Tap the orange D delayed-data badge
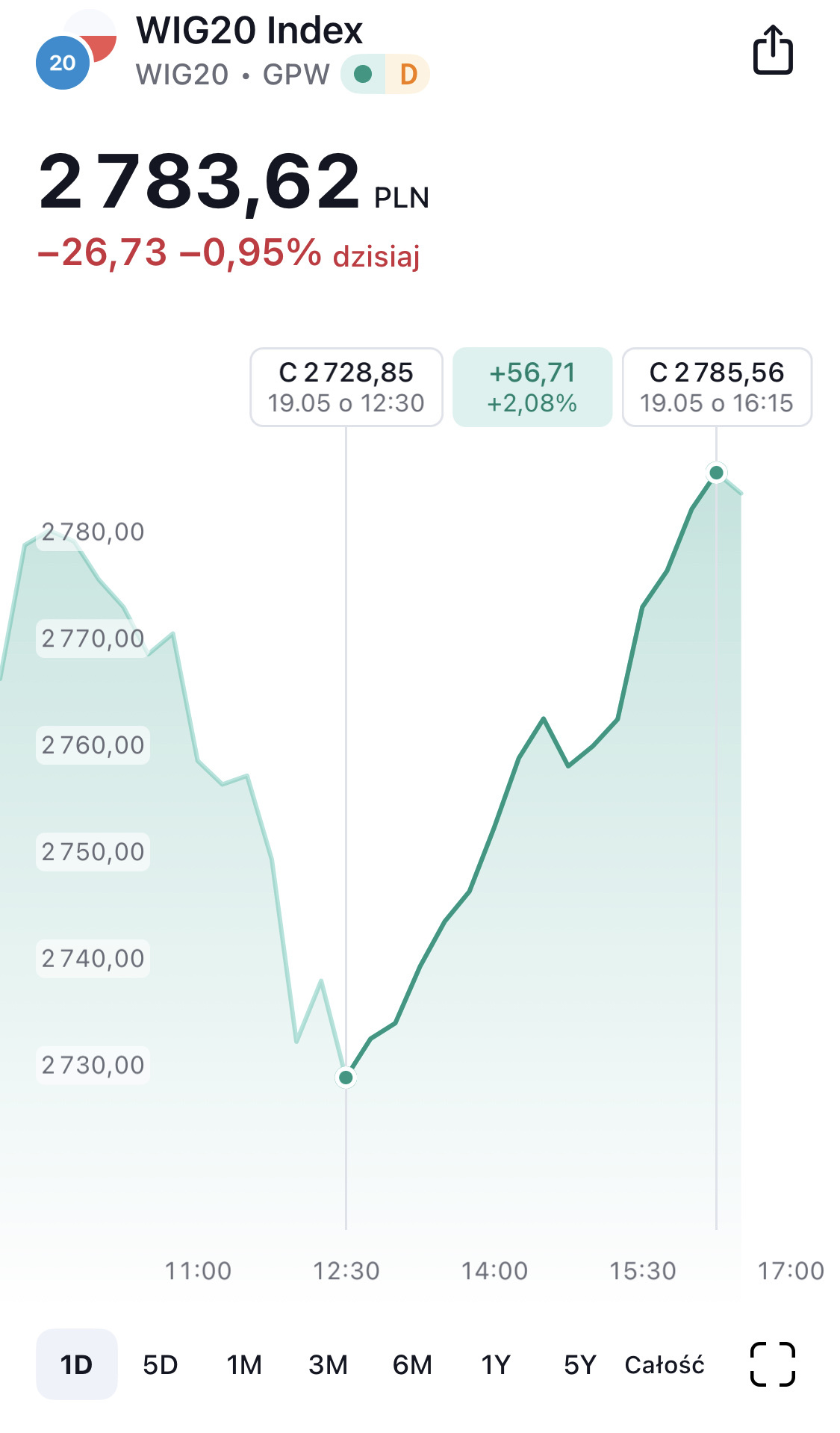Viewport: 840px width, 1433px height. coord(408,74)
